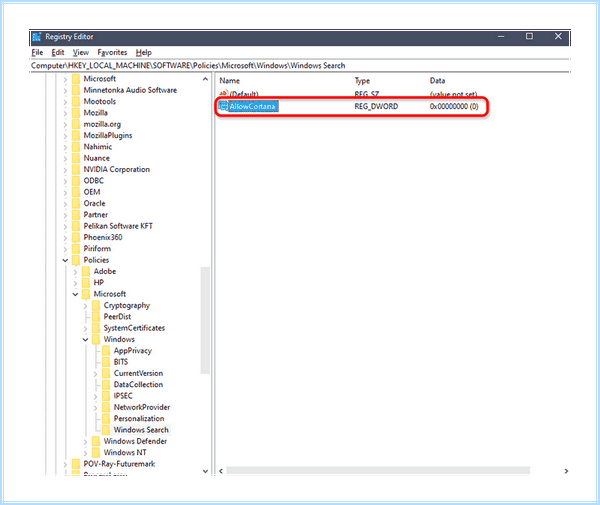Open the File menu
The width and height of the screenshot is (600, 505).
[37, 52]
